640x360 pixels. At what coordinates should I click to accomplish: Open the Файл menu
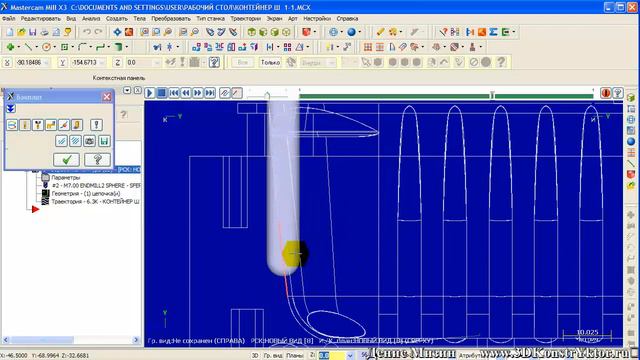point(8,19)
